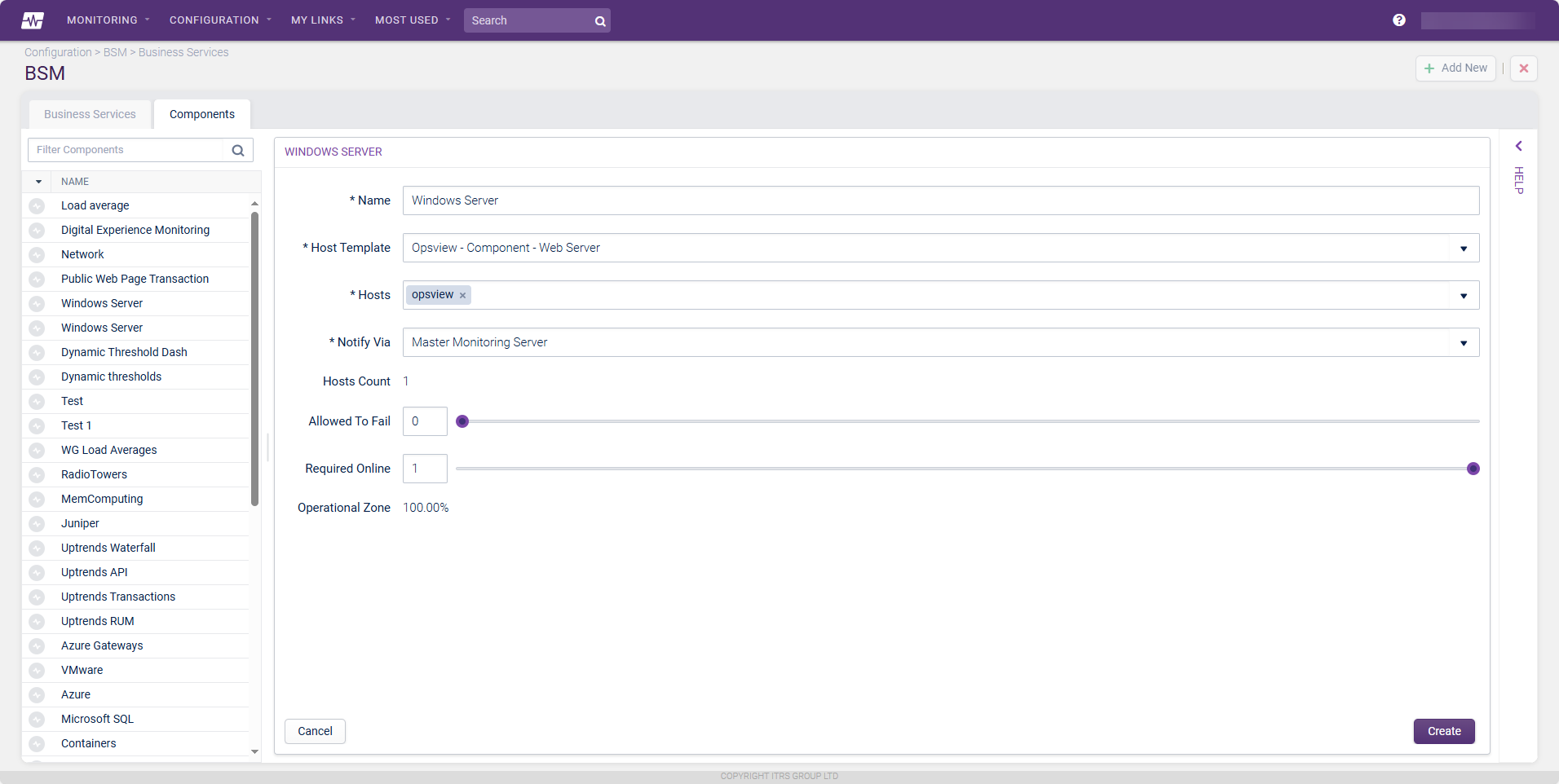This screenshot has width=1559, height=784.
Task: Click the red X close icon
Action: (1523, 68)
